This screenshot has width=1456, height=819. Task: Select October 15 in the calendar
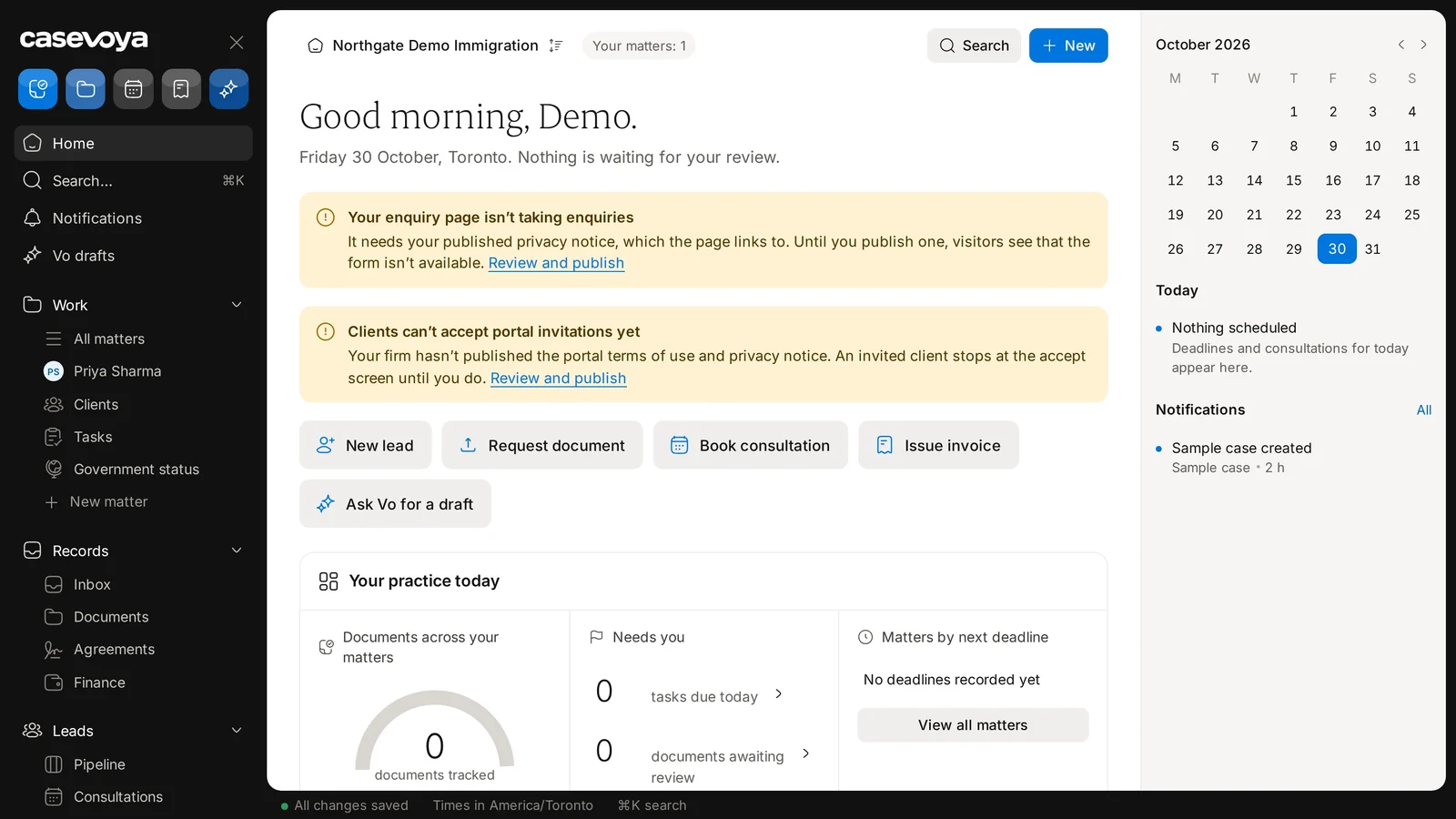(1294, 180)
